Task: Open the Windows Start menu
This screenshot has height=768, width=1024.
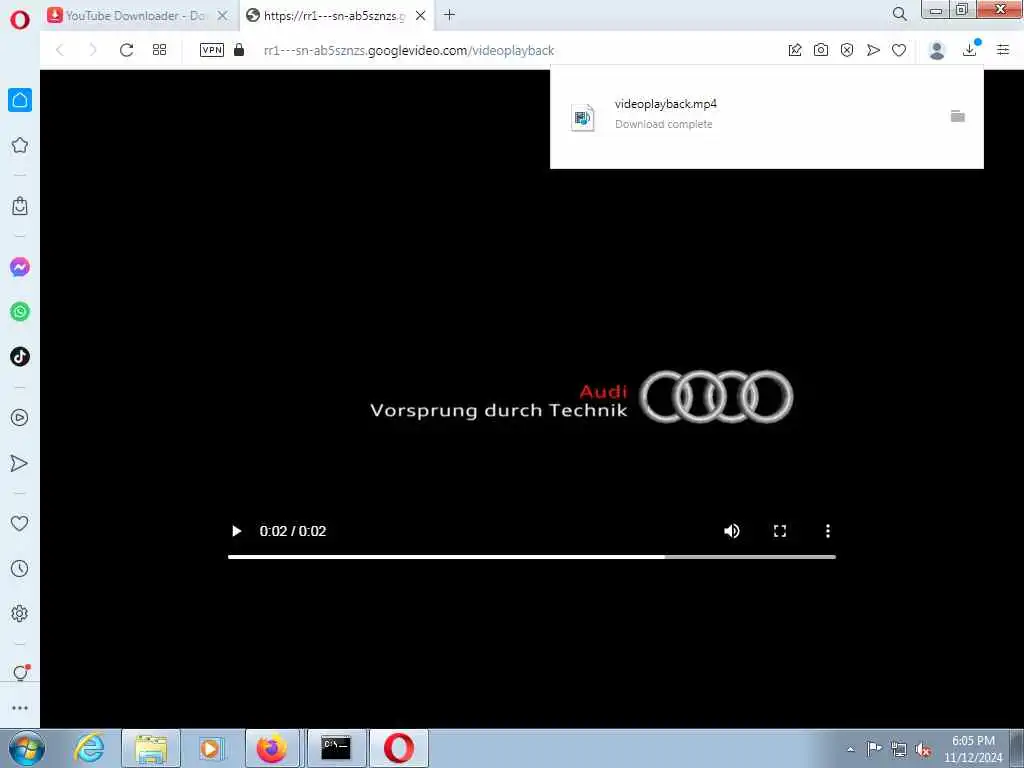Action: pyautogui.click(x=26, y=748)
